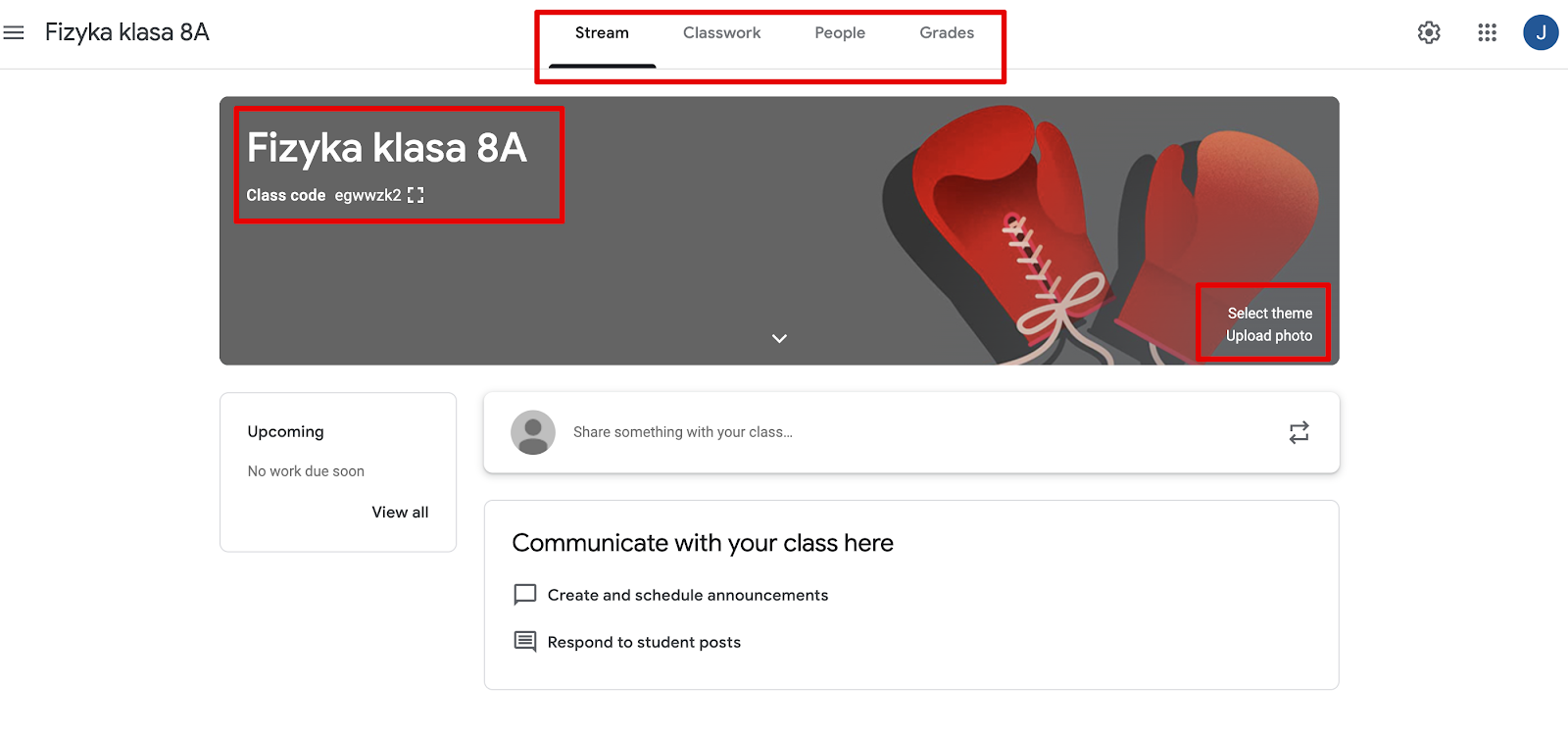The height and width of the screenshot is (735, 1568).
Task: Click the student posts comment icon
Action: 525,642
